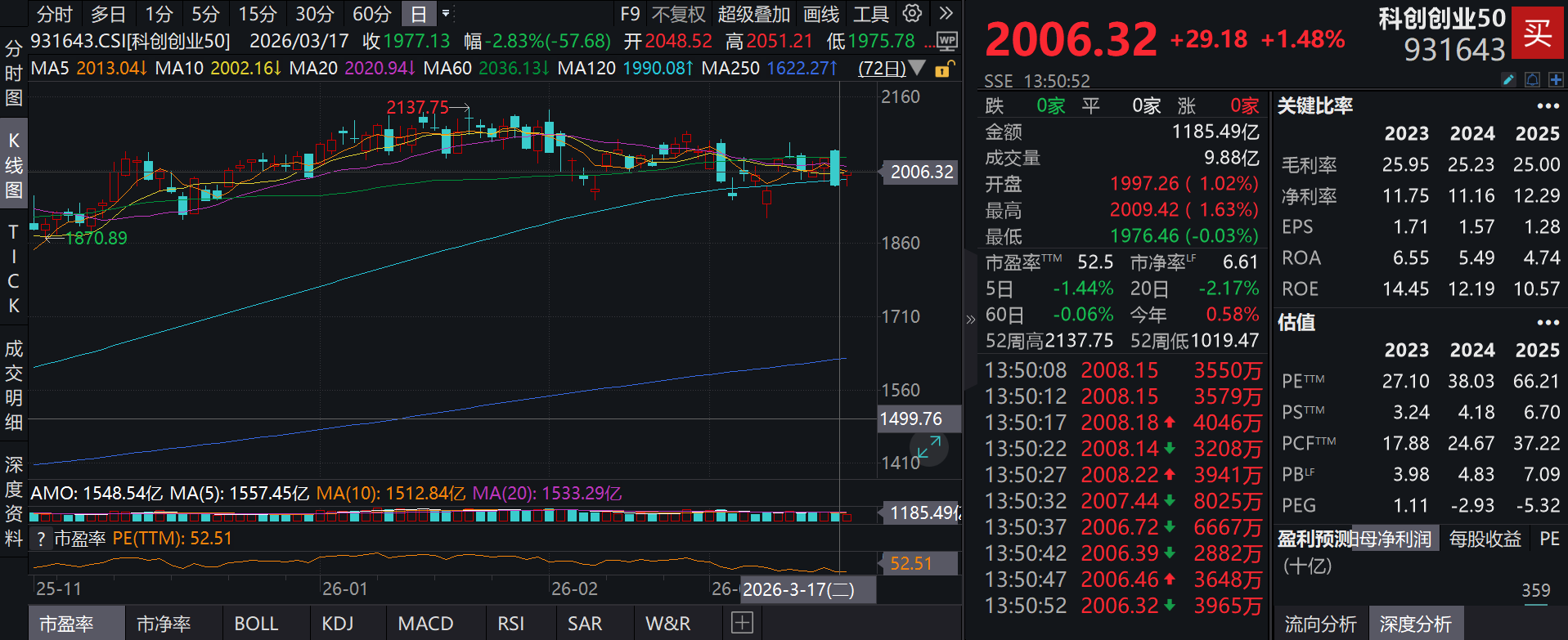Click the pencil edit note icon

[1509, 79]
